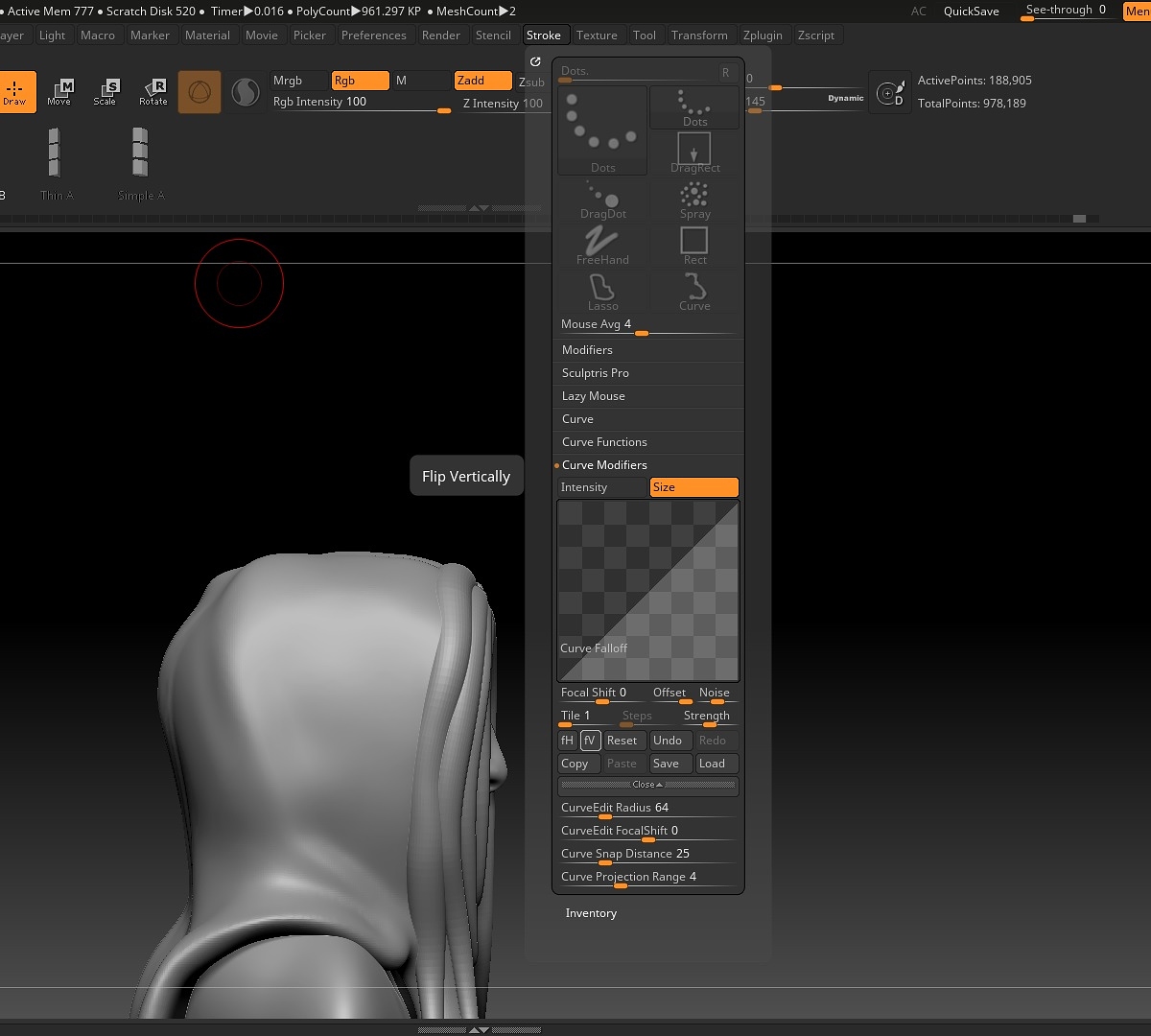Image resolution: width=1151 pixels, height=1036 pixels.
Task: Toggle the Dynamic draw size switch
Action: (845, 98)
